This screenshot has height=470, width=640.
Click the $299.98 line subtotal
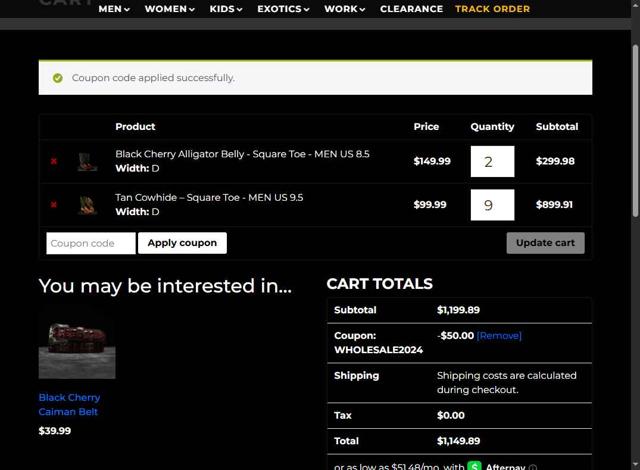555,161
